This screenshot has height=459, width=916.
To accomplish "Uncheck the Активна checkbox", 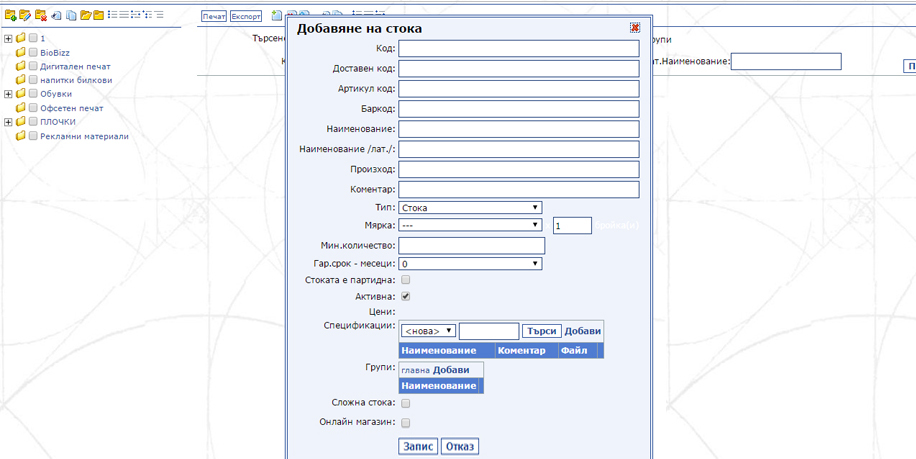I will (405, 296).
